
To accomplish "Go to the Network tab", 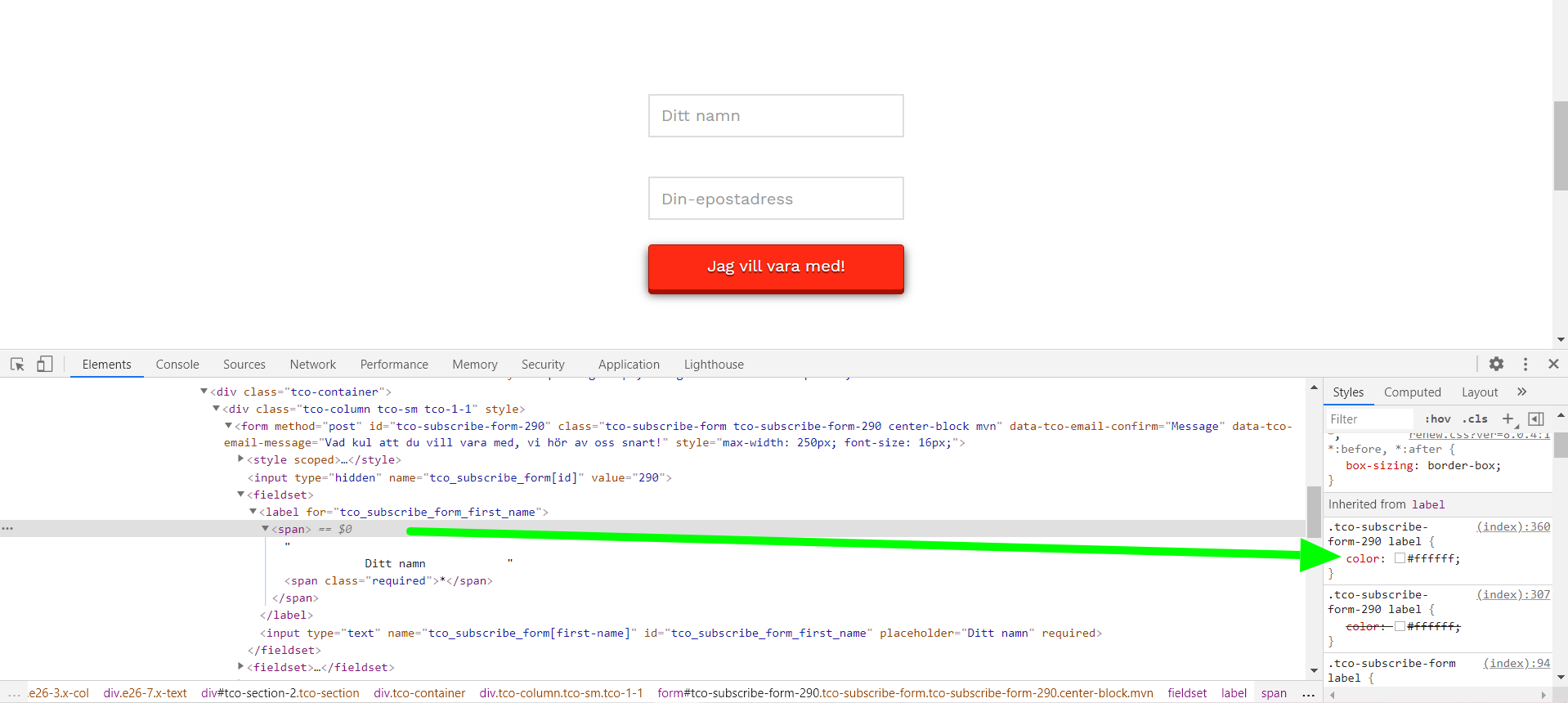I will coord(313,365).
